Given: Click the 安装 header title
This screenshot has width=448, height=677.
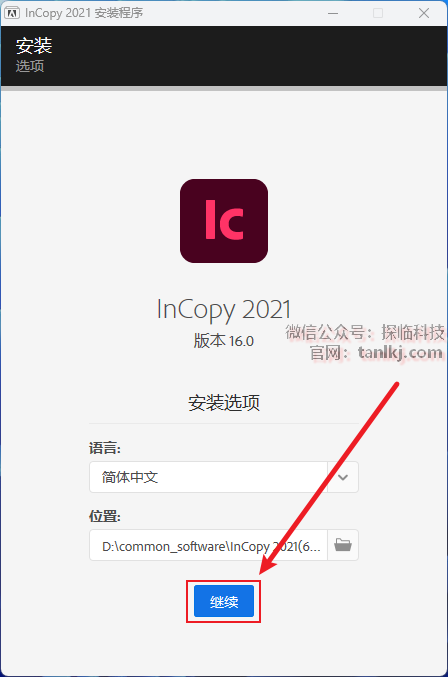Looking at the screenshot, I should coord(34,45).
